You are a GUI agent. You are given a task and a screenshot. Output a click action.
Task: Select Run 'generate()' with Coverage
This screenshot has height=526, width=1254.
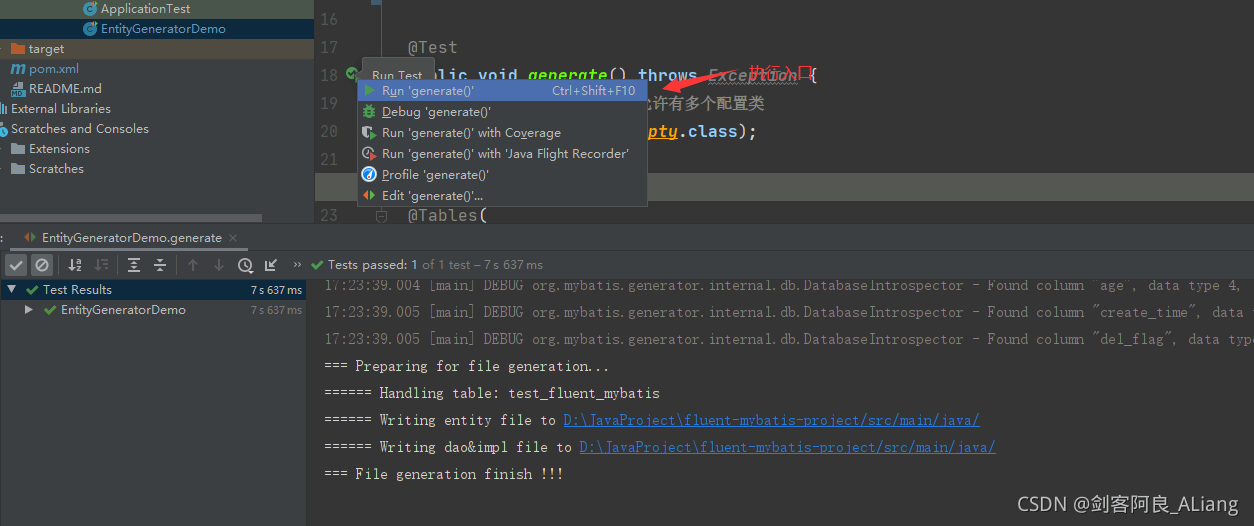coord(502,133)
